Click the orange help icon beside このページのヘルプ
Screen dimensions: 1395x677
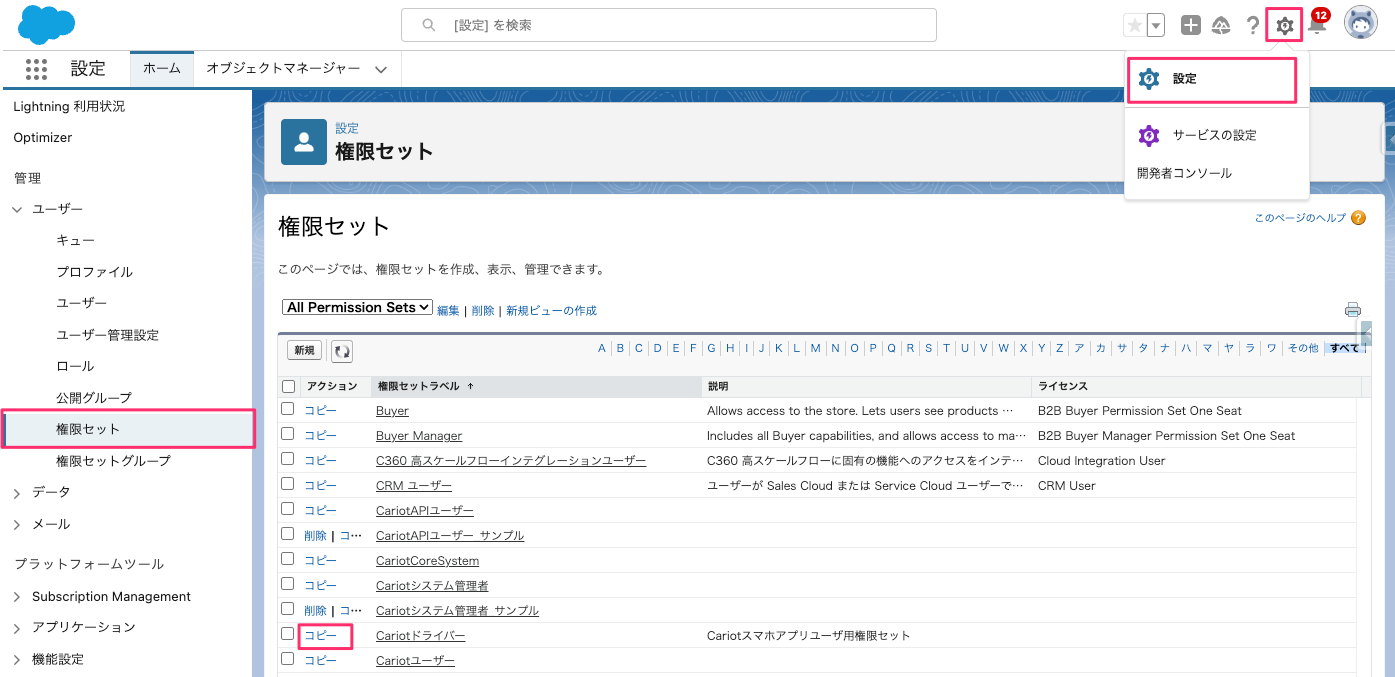1358,218
